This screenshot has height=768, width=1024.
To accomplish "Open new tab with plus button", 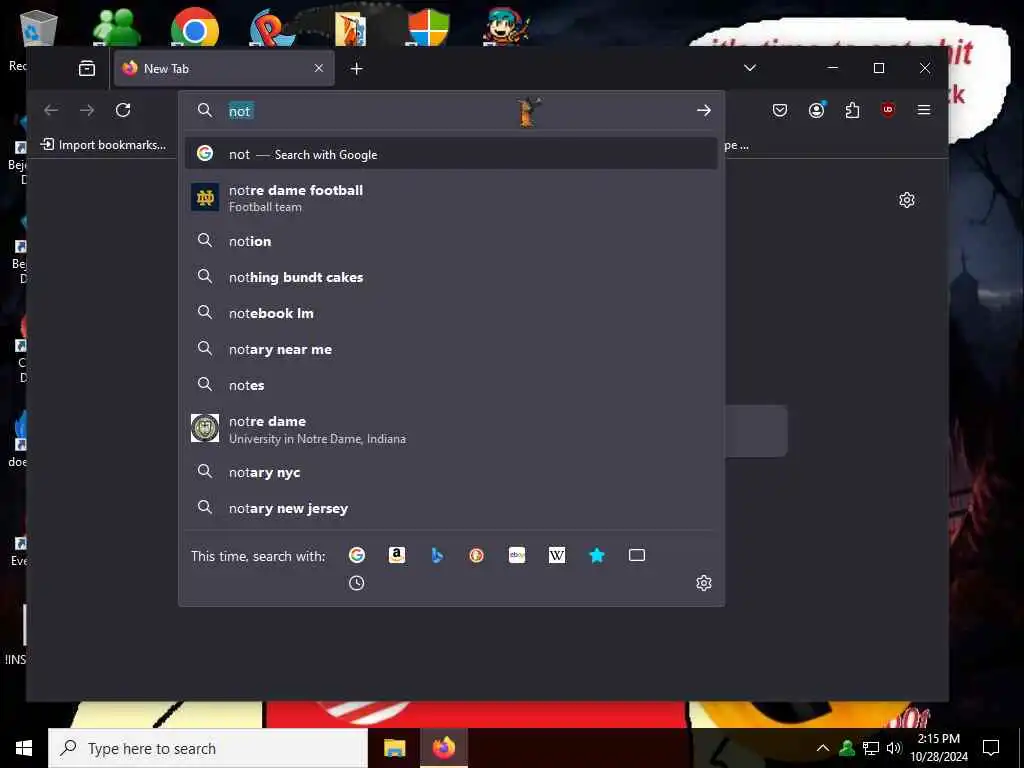I will tap(357, 69).
